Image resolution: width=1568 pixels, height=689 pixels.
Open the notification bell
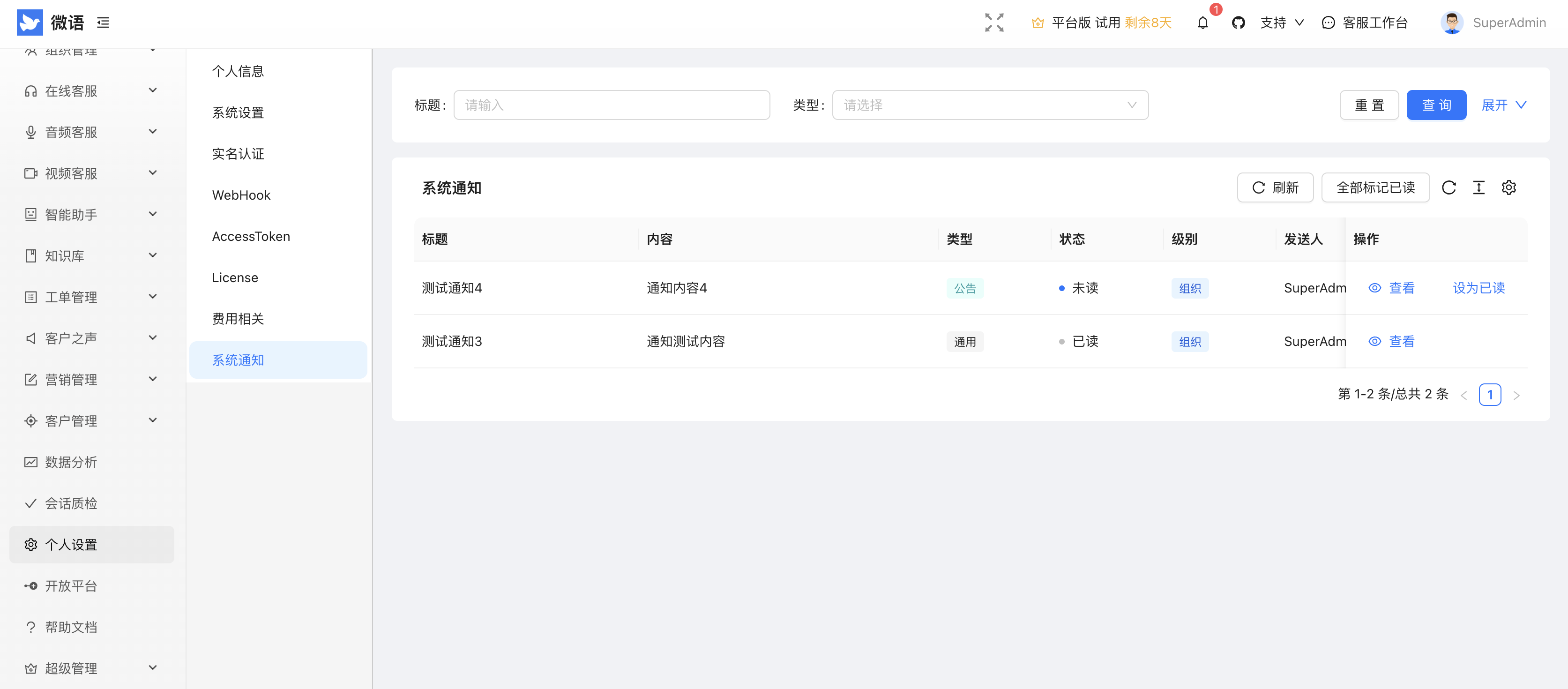tap(1203, 23)
